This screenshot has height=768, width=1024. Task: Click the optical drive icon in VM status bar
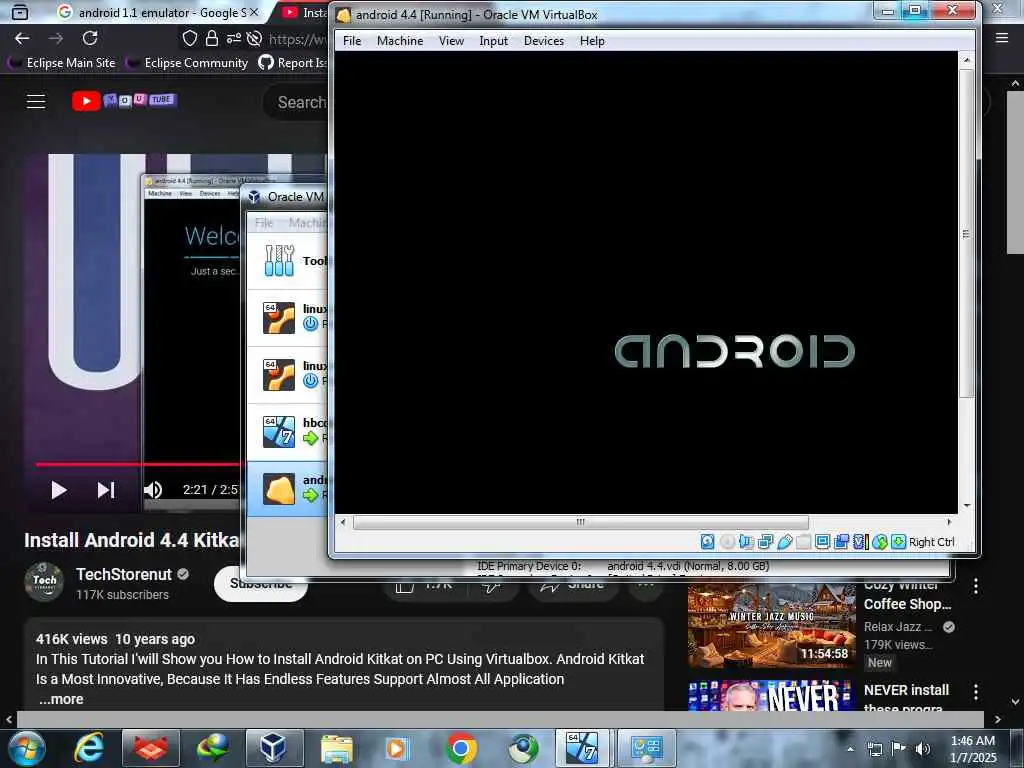[x=727, y=541]
